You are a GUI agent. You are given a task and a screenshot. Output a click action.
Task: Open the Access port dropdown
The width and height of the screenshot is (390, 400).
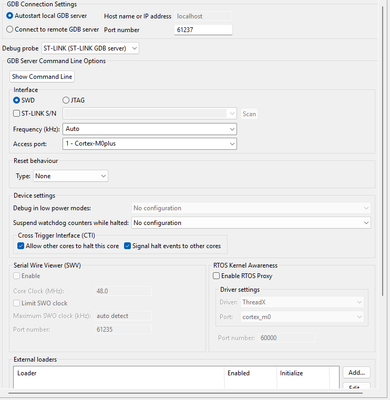point(150,144)
